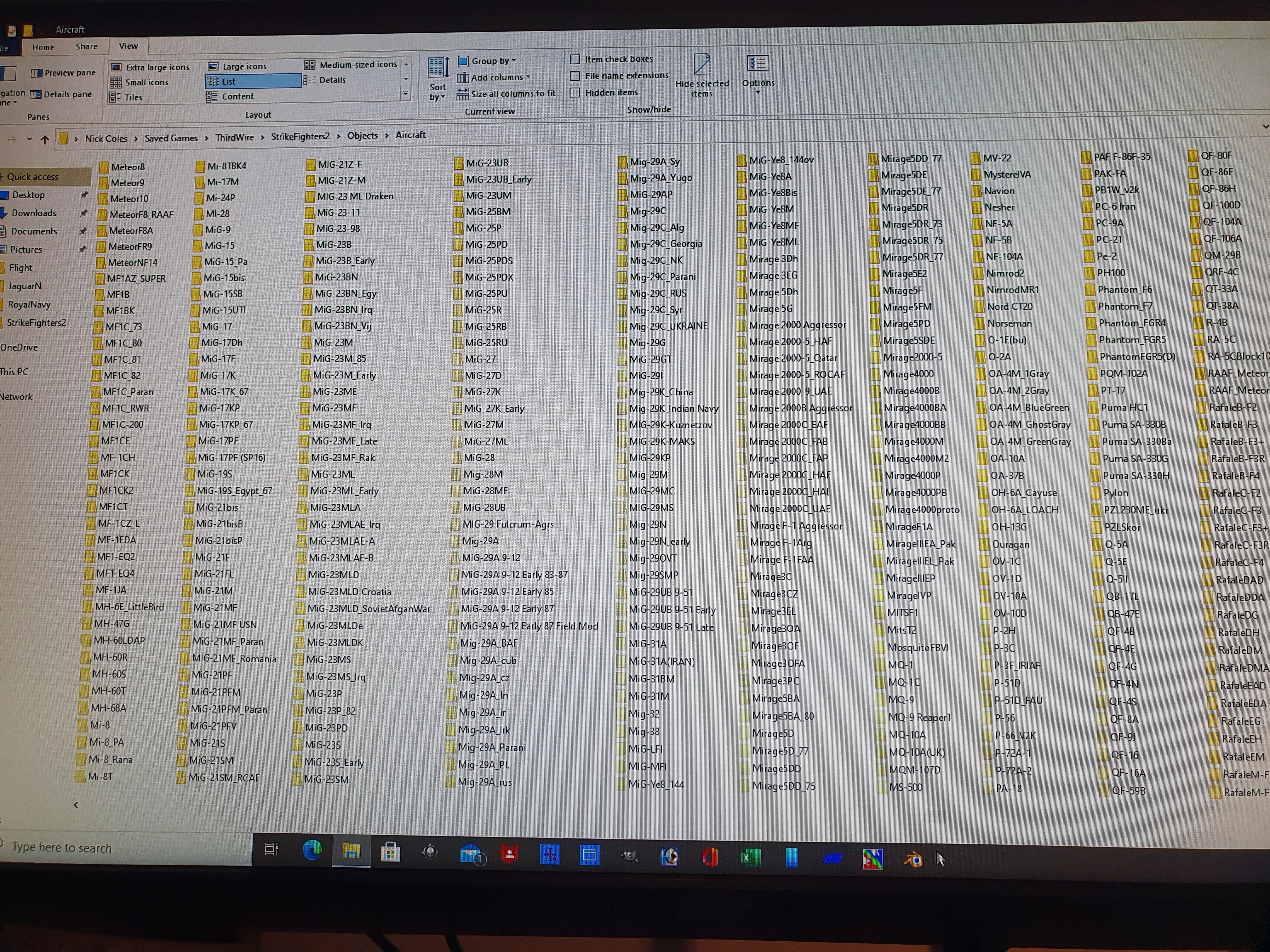Image resolution: width=1270 pixels, height=952 pixels.
Task: Click Size all columns to fit
Action: tap(506, 93)
